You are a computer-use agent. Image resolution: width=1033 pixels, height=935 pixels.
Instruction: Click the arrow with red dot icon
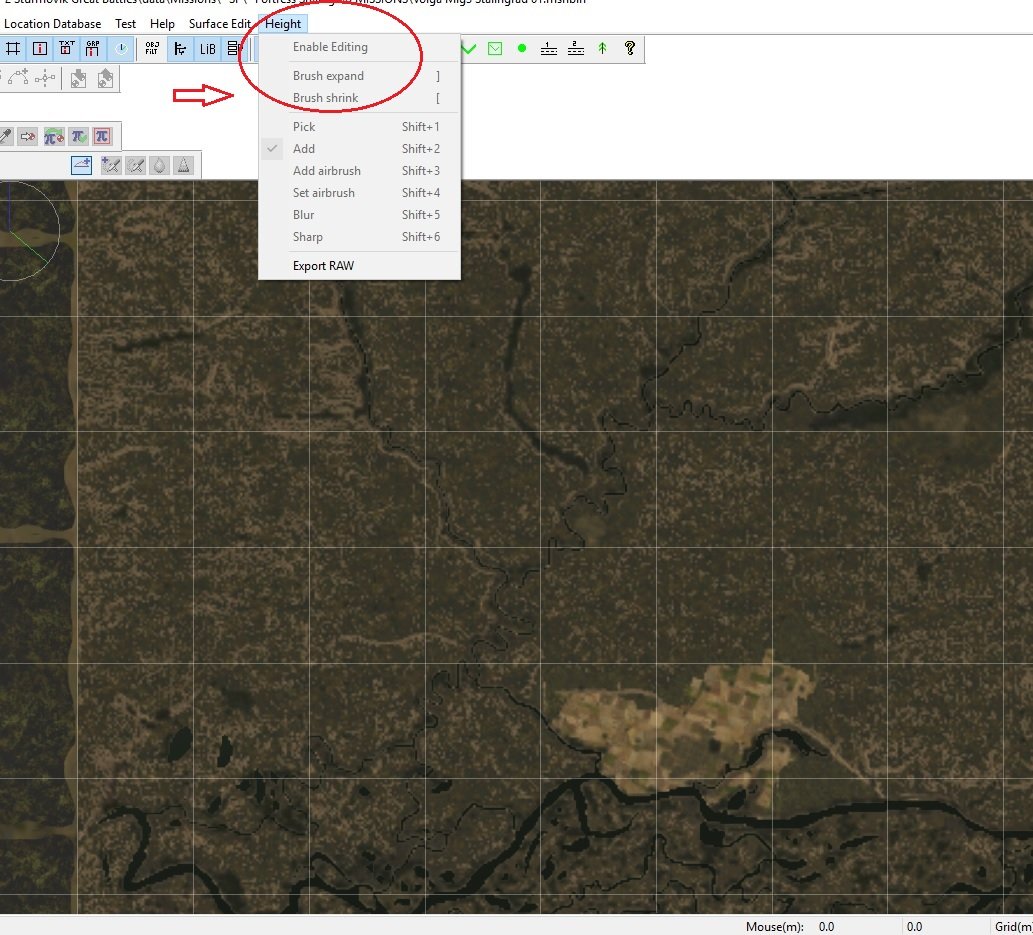(28, 136)
